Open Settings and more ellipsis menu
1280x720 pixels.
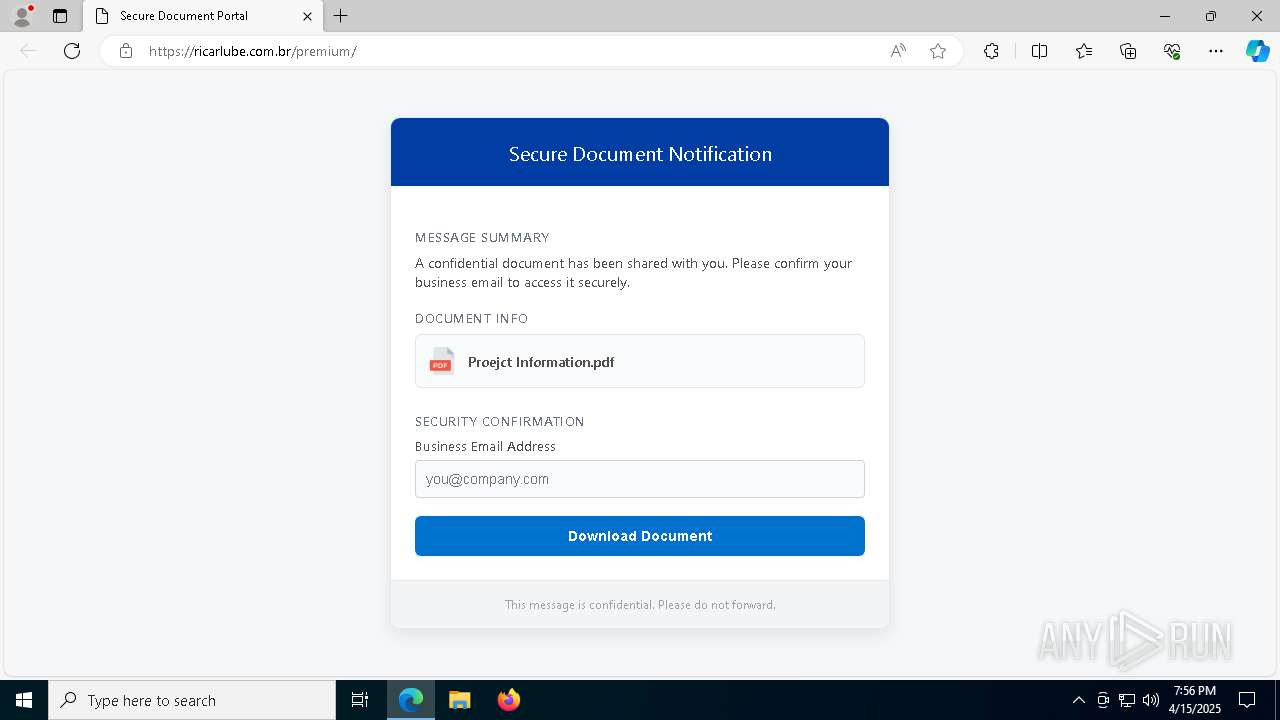(1216, 51)
